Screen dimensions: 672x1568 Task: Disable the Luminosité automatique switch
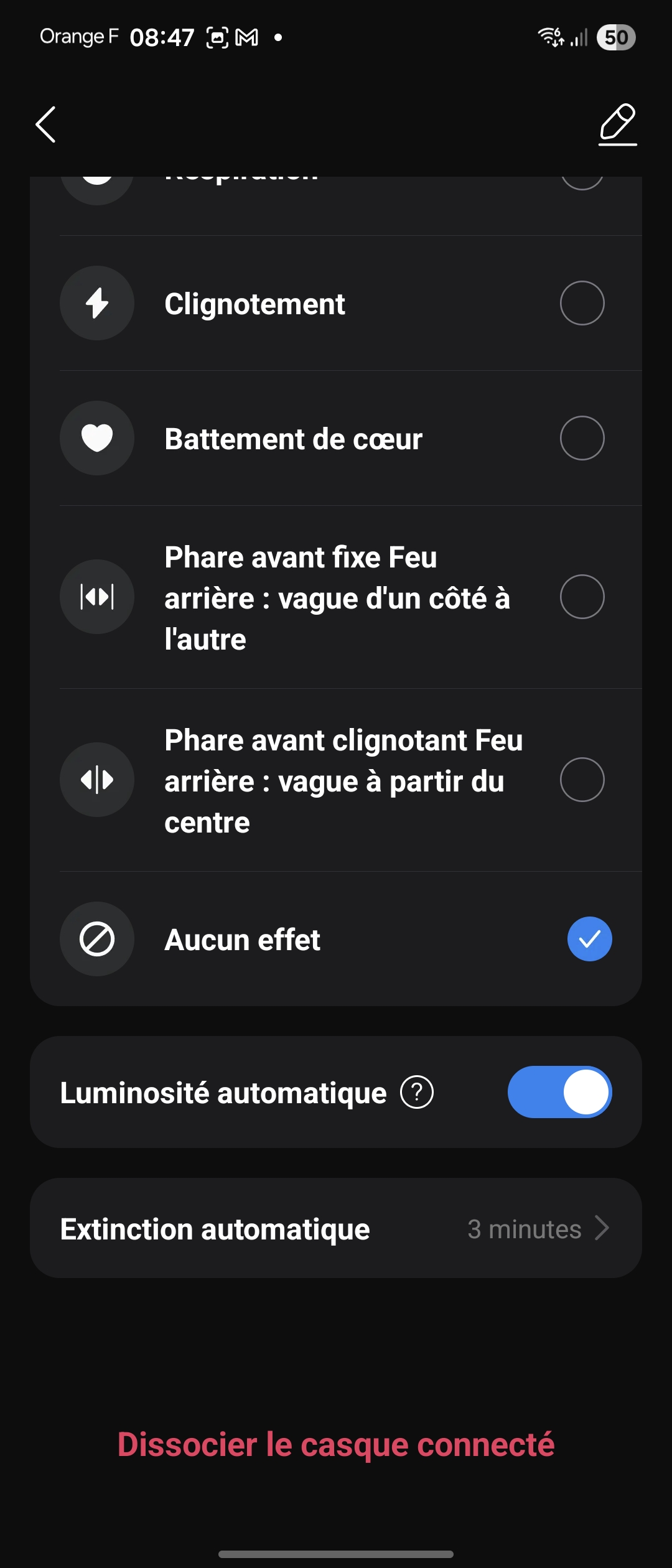click(559, 1092)
